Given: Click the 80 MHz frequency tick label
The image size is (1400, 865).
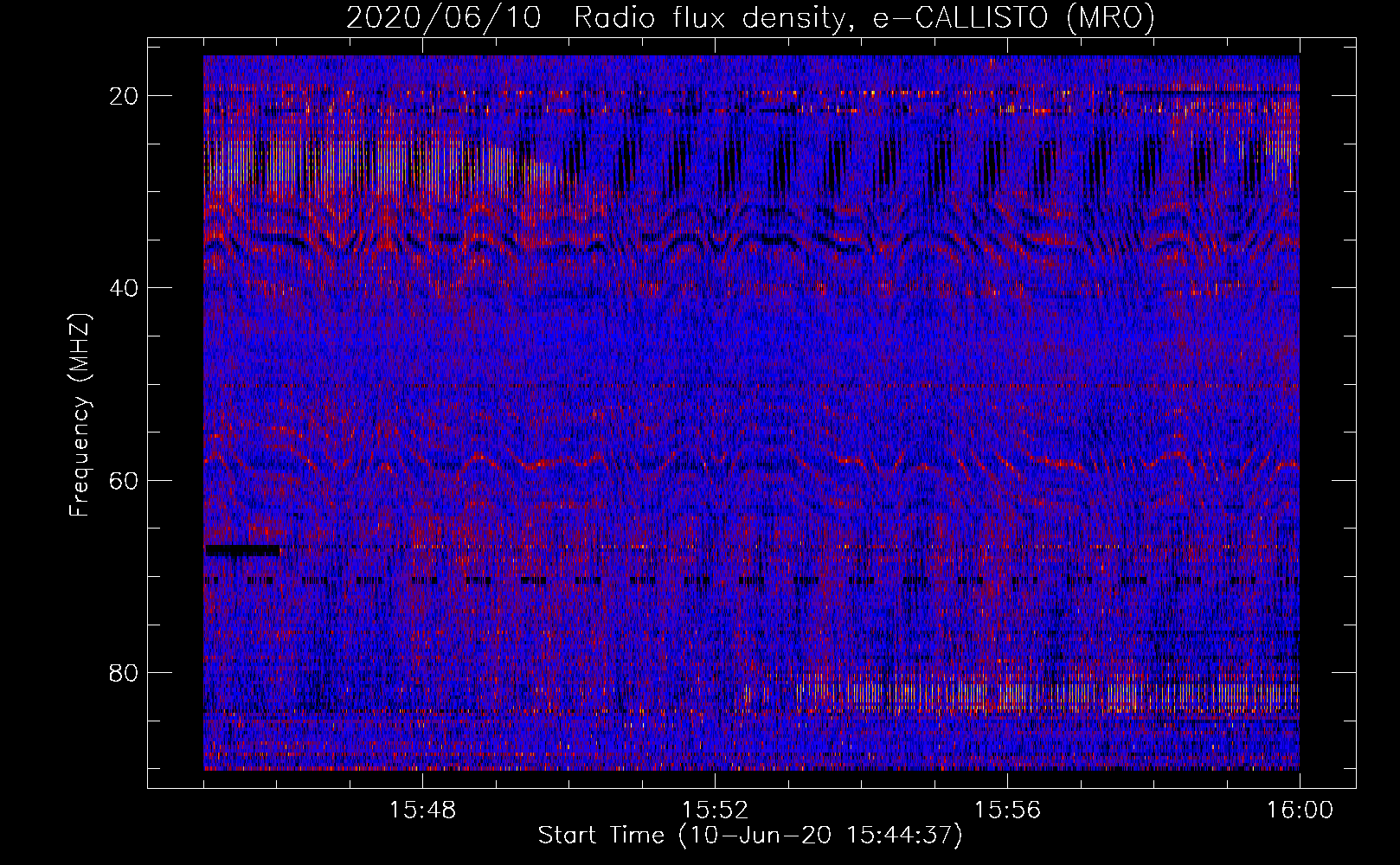Looking at the screenshot, I should tap(125, 673).
